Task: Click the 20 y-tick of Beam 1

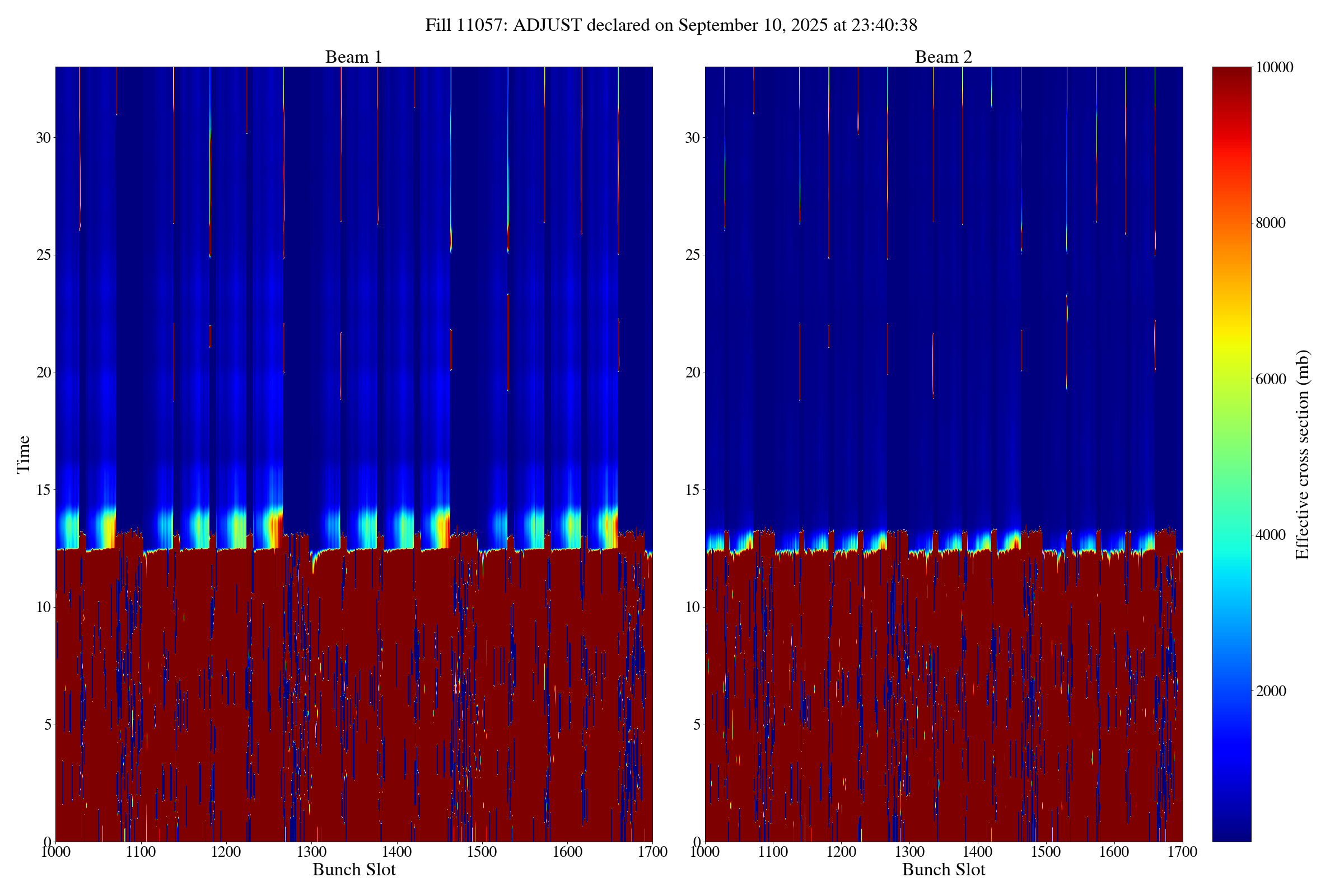Action: 44,372
